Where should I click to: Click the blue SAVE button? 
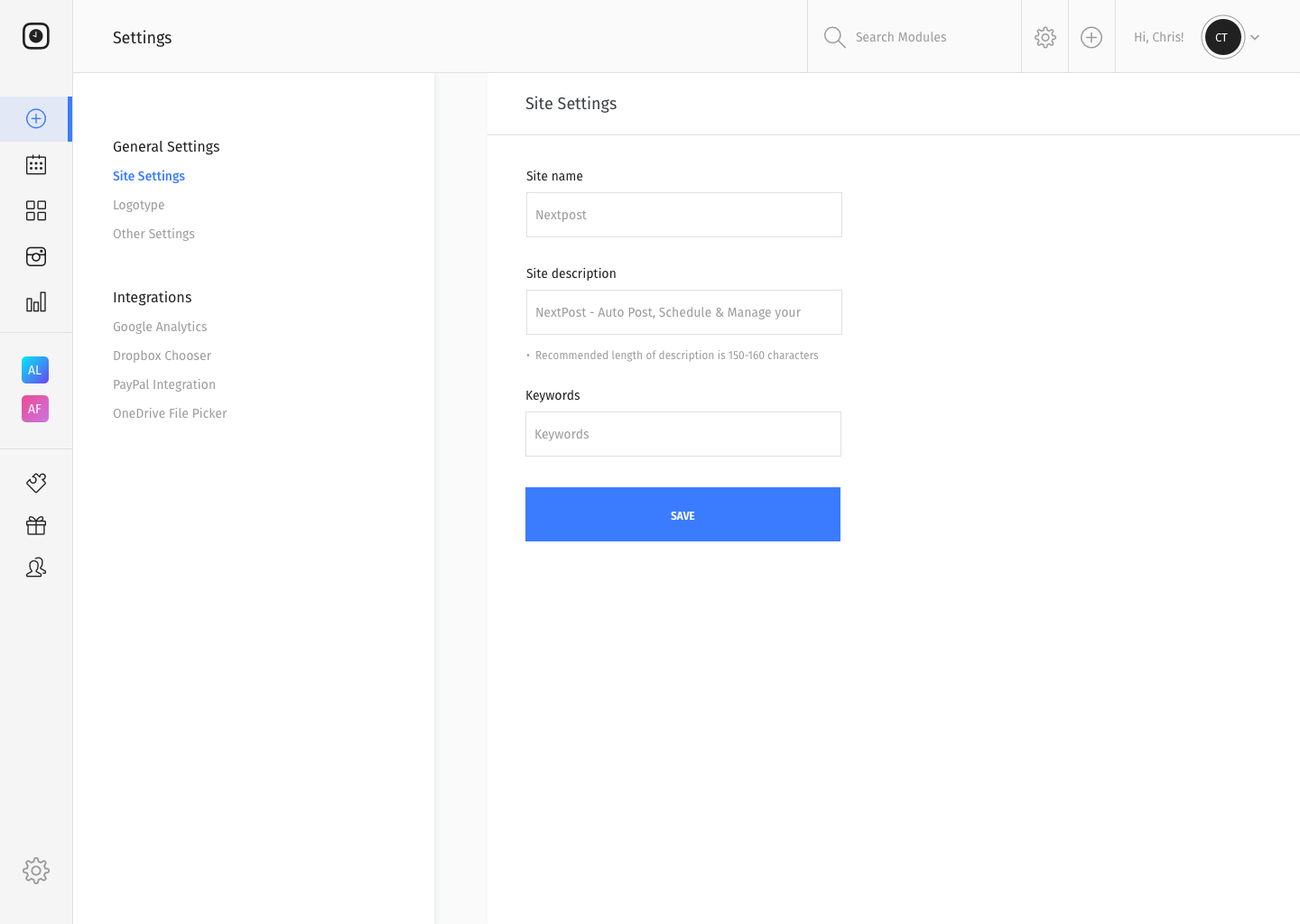click(x=682, y=514)
